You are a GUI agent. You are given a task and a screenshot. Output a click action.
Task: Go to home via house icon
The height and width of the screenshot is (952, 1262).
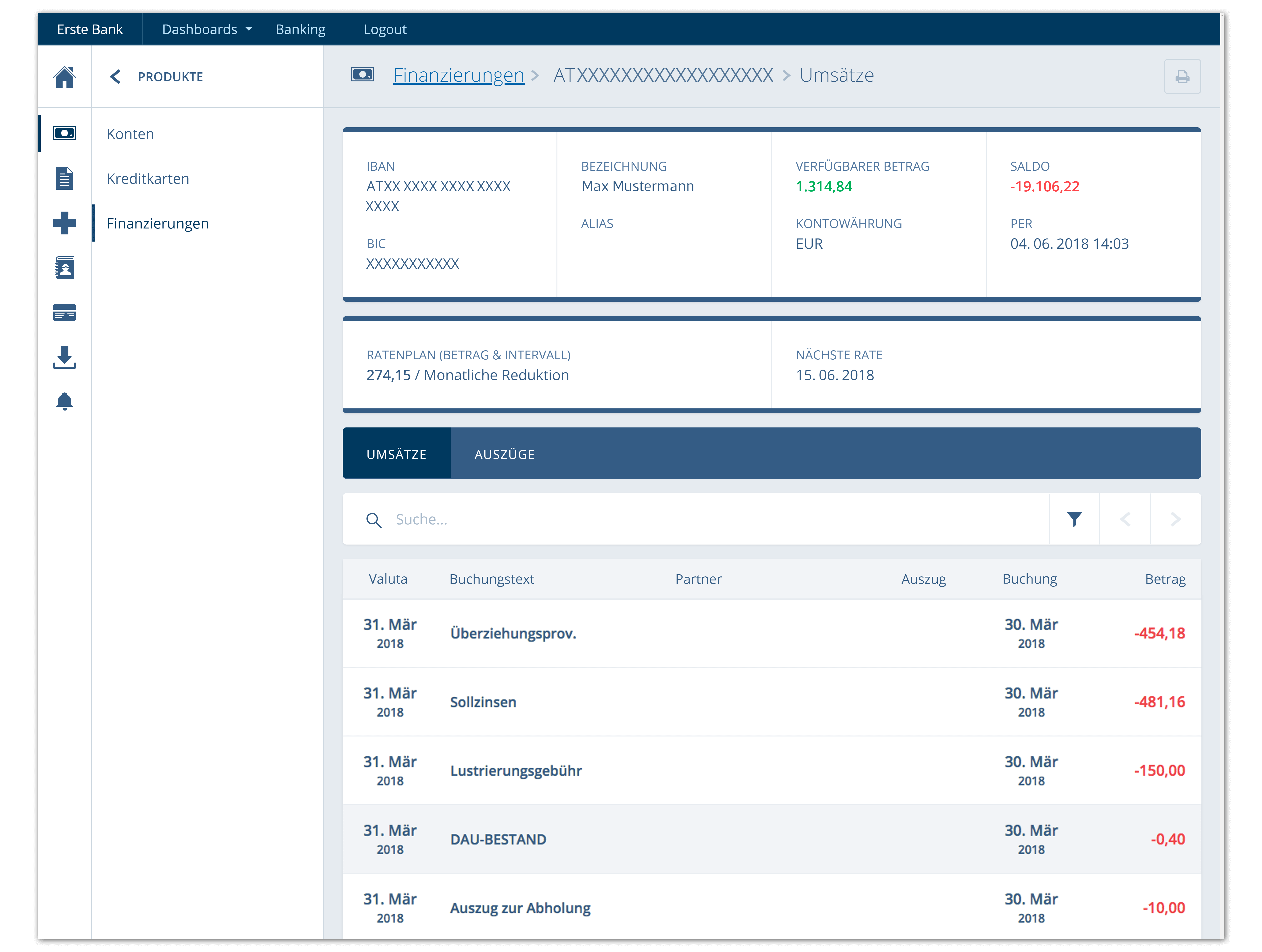[x=65, y=77]
